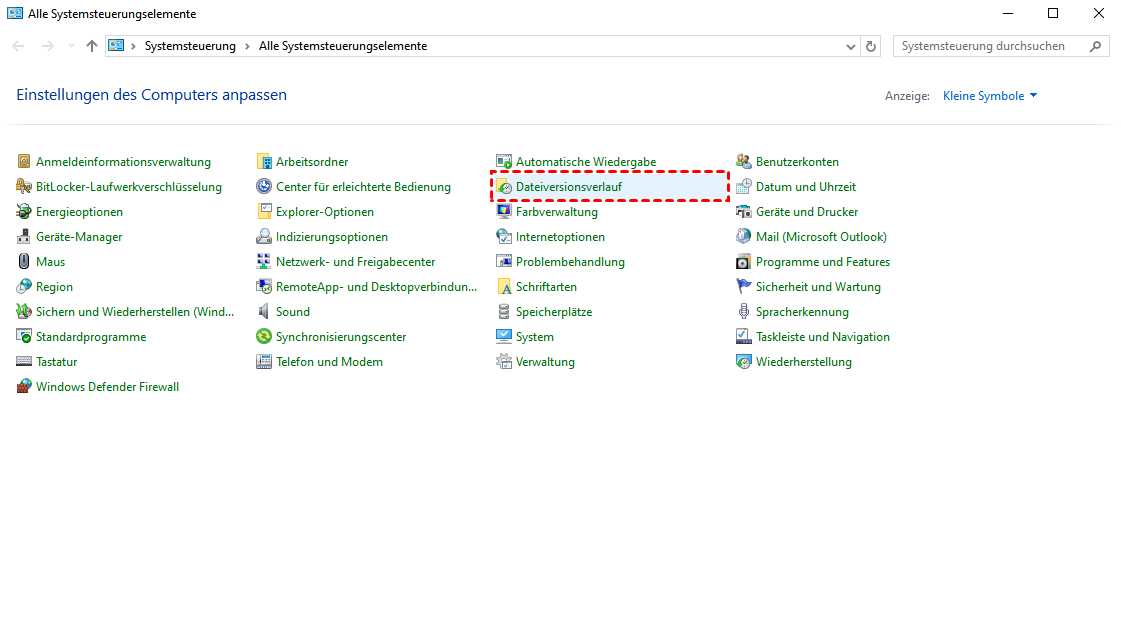
Task: Select the Alle Systemsteuerungselemente breadcrumb segment
Action: [342, 46]
